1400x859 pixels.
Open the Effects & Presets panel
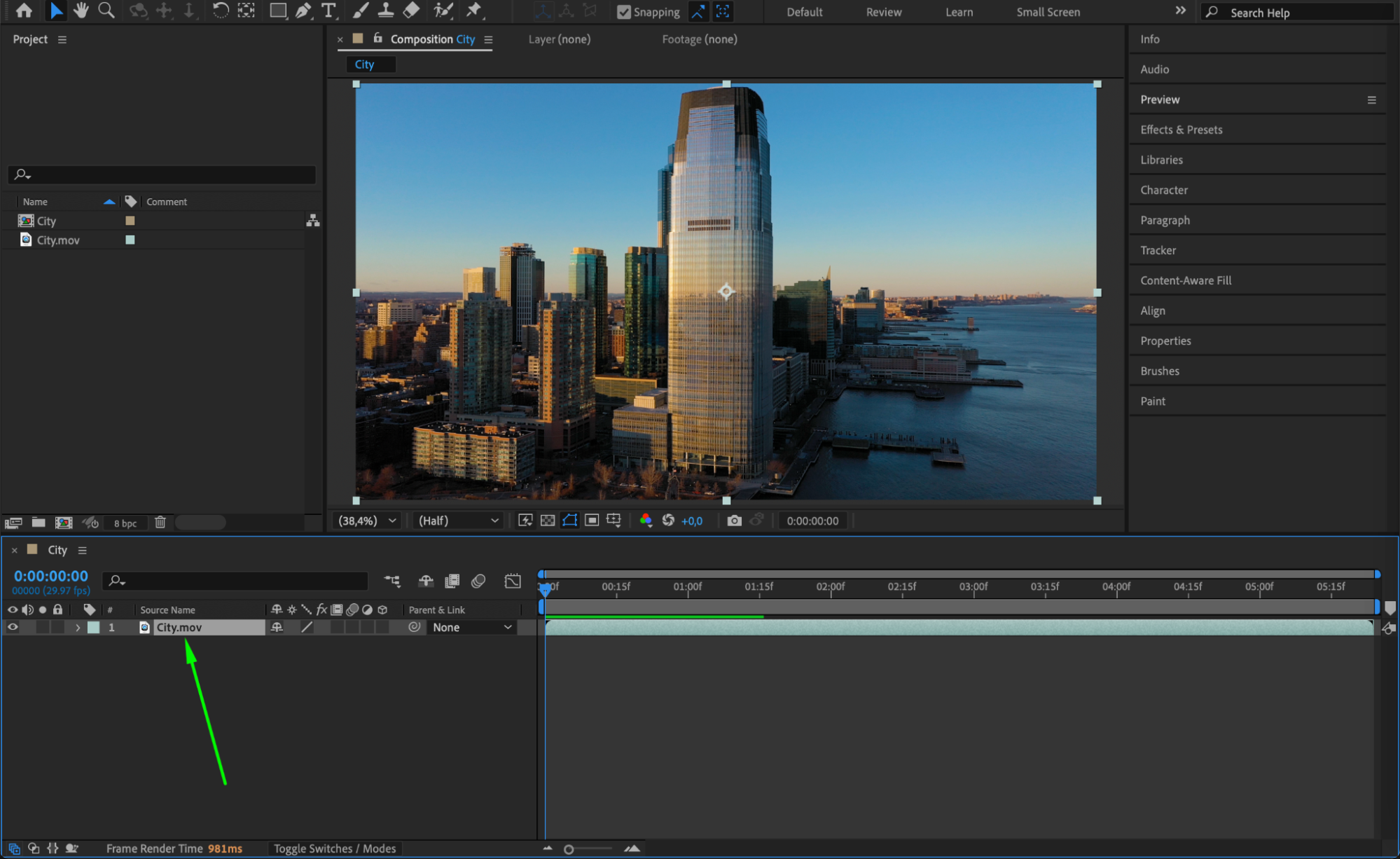tap(1181, 130)
